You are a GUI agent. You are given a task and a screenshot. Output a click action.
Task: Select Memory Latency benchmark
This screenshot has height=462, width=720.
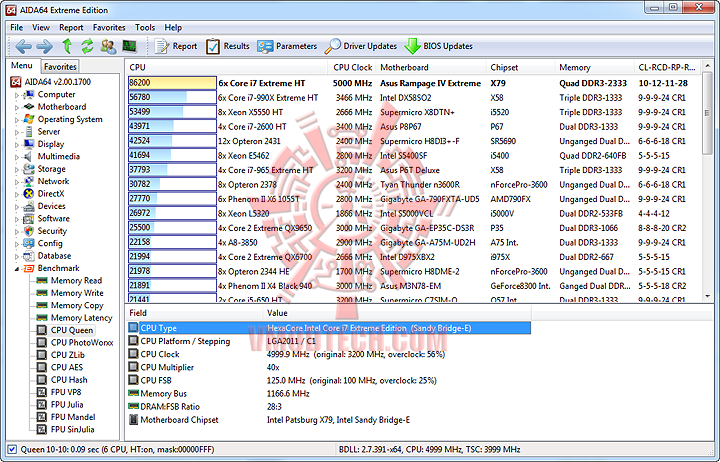click(81, 318)
